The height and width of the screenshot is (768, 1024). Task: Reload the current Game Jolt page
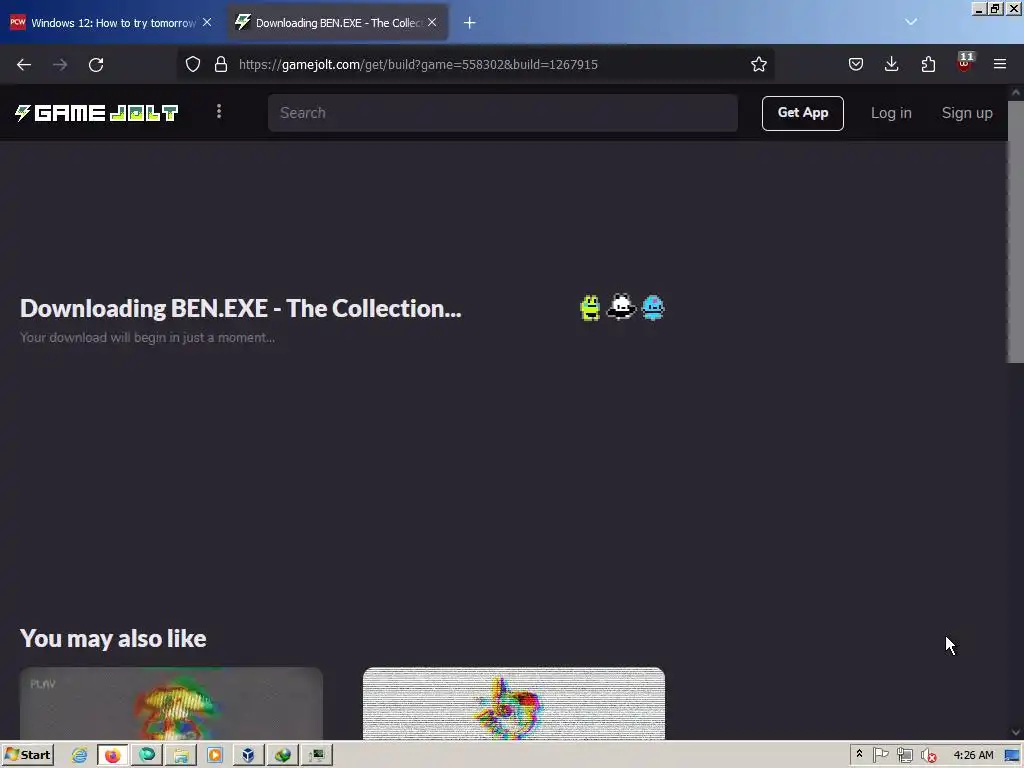[96, 65]
